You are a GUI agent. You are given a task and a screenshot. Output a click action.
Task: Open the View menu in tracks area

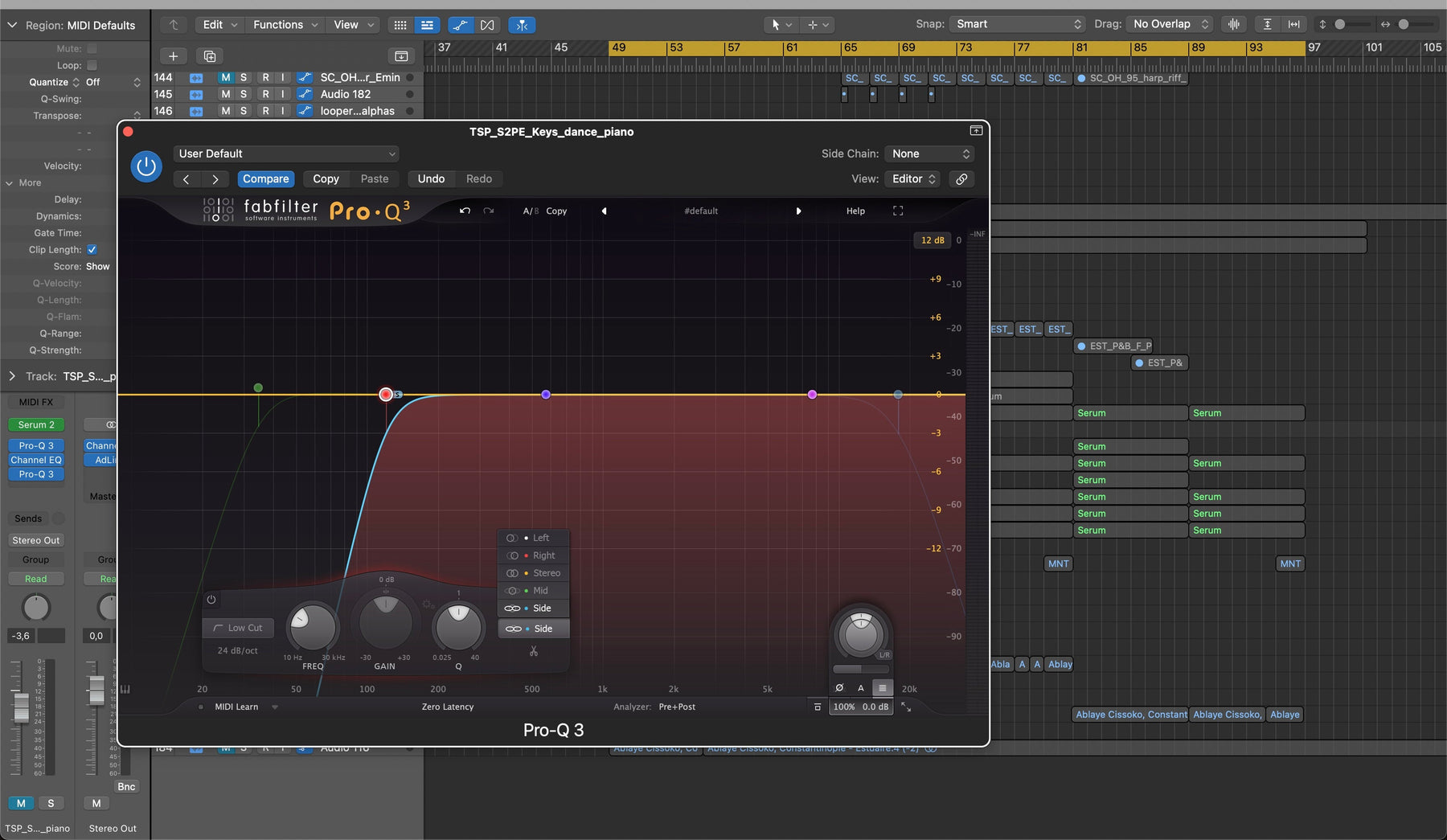[354, 25]
